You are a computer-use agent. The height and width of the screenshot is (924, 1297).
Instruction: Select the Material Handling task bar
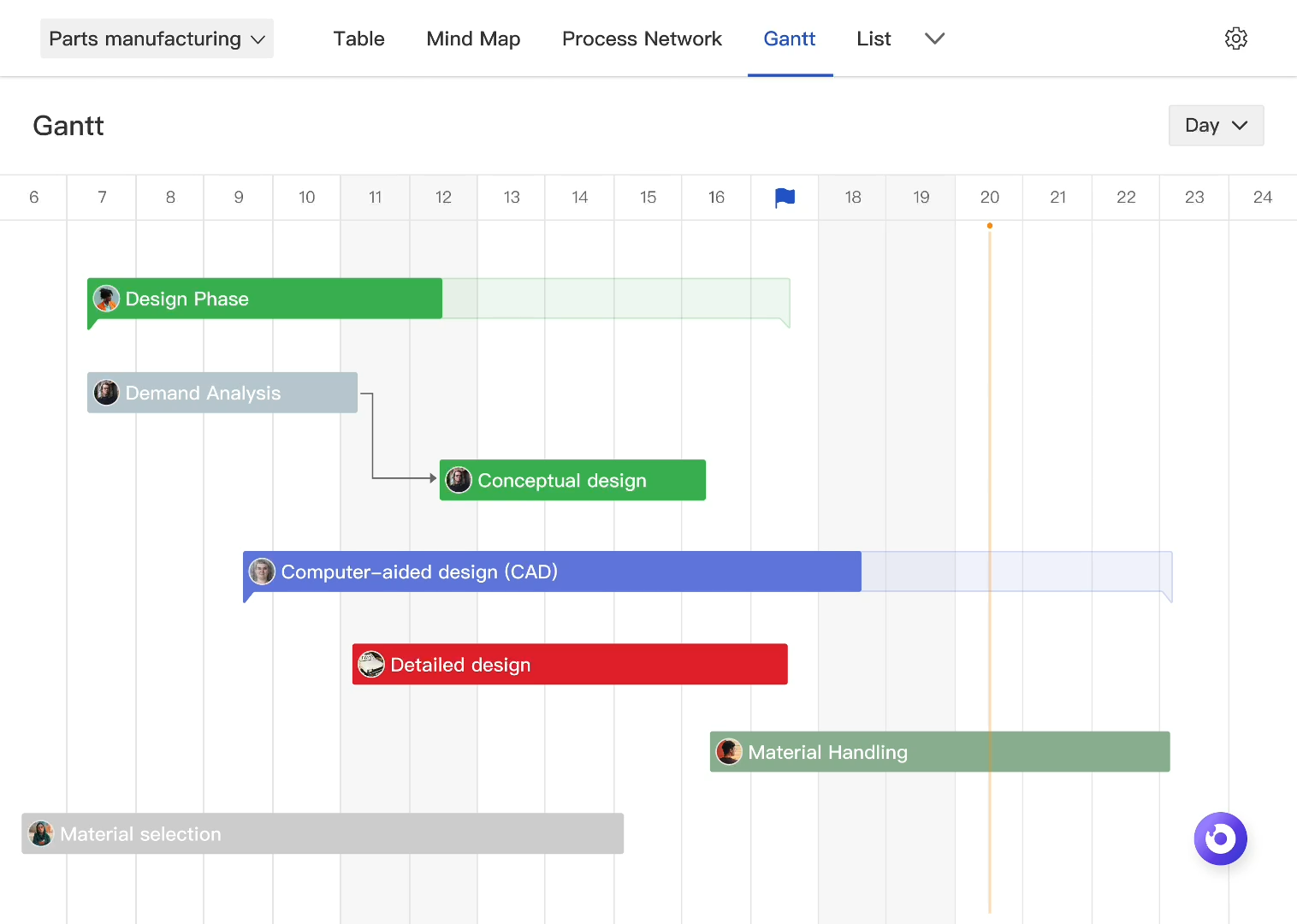point(939,752)
